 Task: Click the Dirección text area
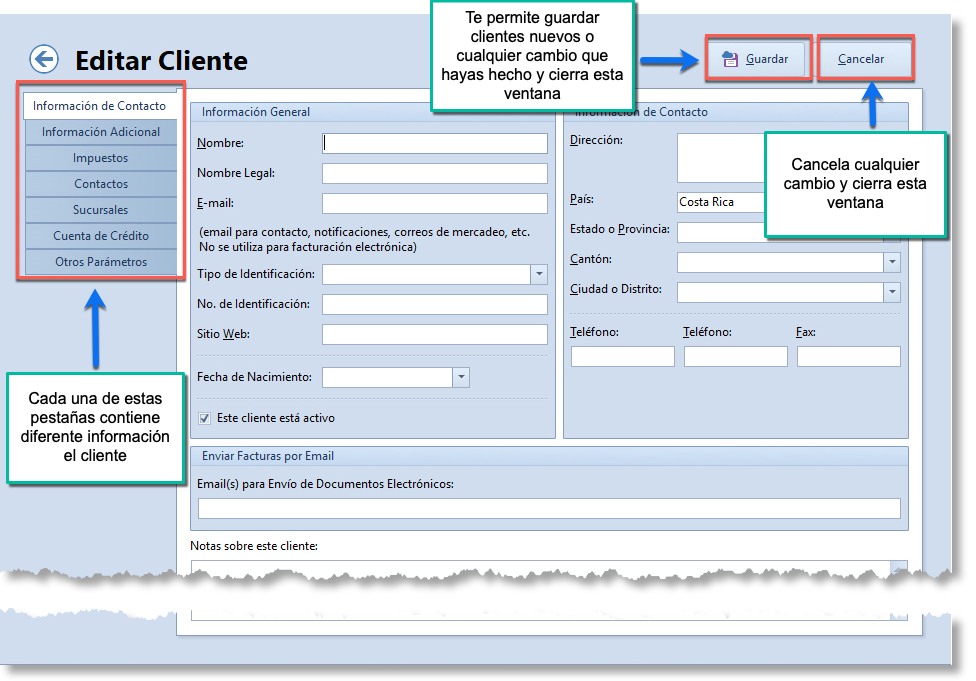[x=722, y=157]
